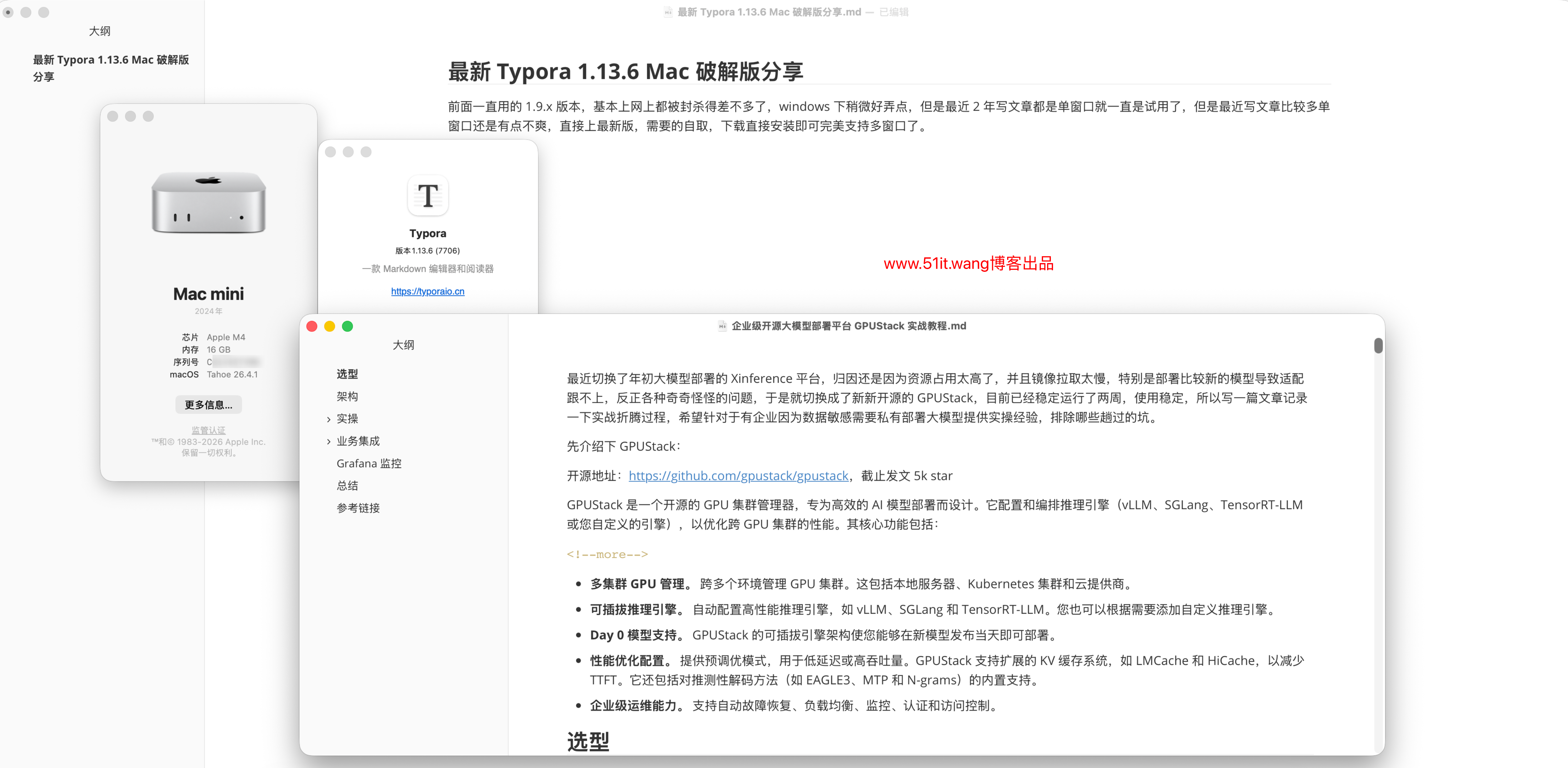Image resolution: width=1568 pixels, height=768 pixels.
Task: Click the Typora app icon in About window
Action: point(428,195)
